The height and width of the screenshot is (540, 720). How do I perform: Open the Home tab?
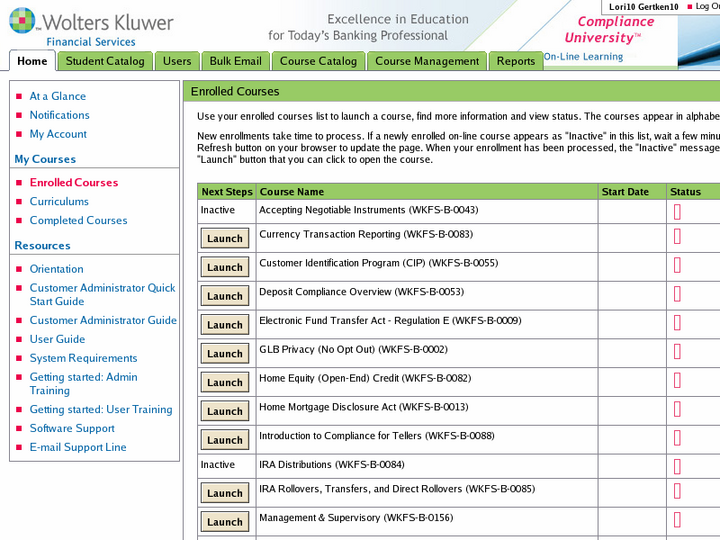point(32,61)
